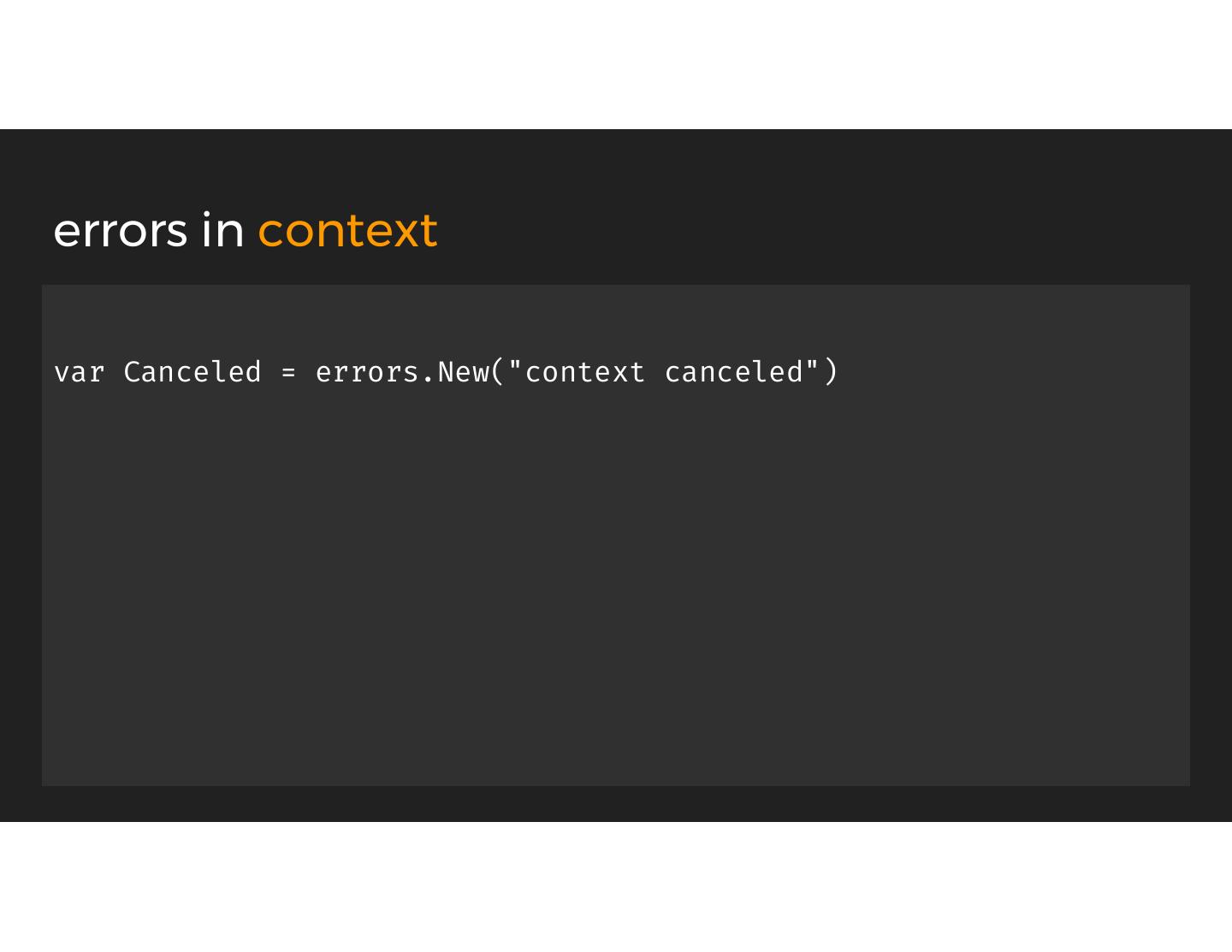This screenshot has width=1232, height=952.
Task: Click "context" inside the string literal
Action: click(585, 373)
